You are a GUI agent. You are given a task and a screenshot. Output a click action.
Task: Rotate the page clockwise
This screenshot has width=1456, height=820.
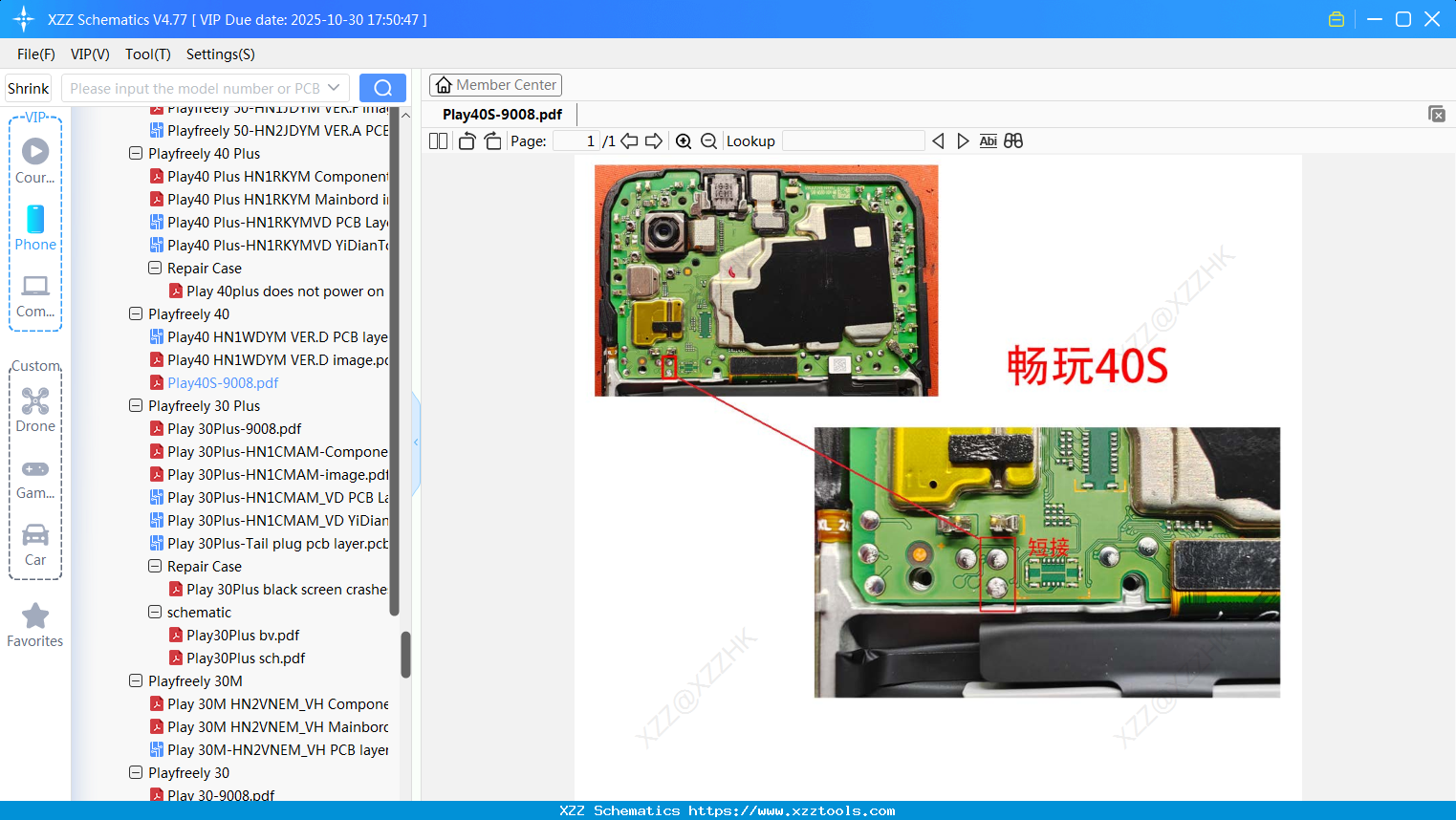click(x=492, y=141)
